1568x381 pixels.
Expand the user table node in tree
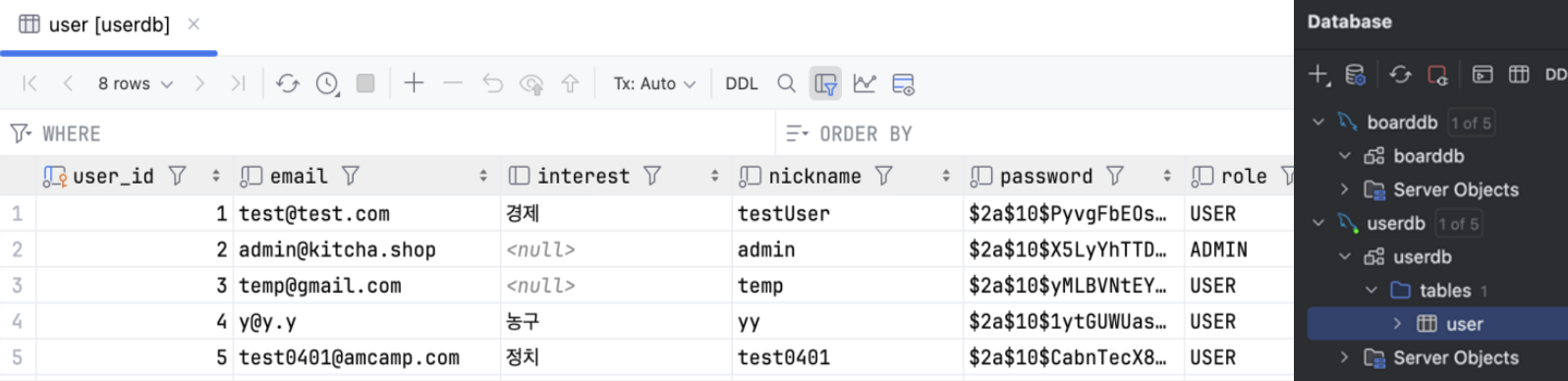coord(1397,323)
